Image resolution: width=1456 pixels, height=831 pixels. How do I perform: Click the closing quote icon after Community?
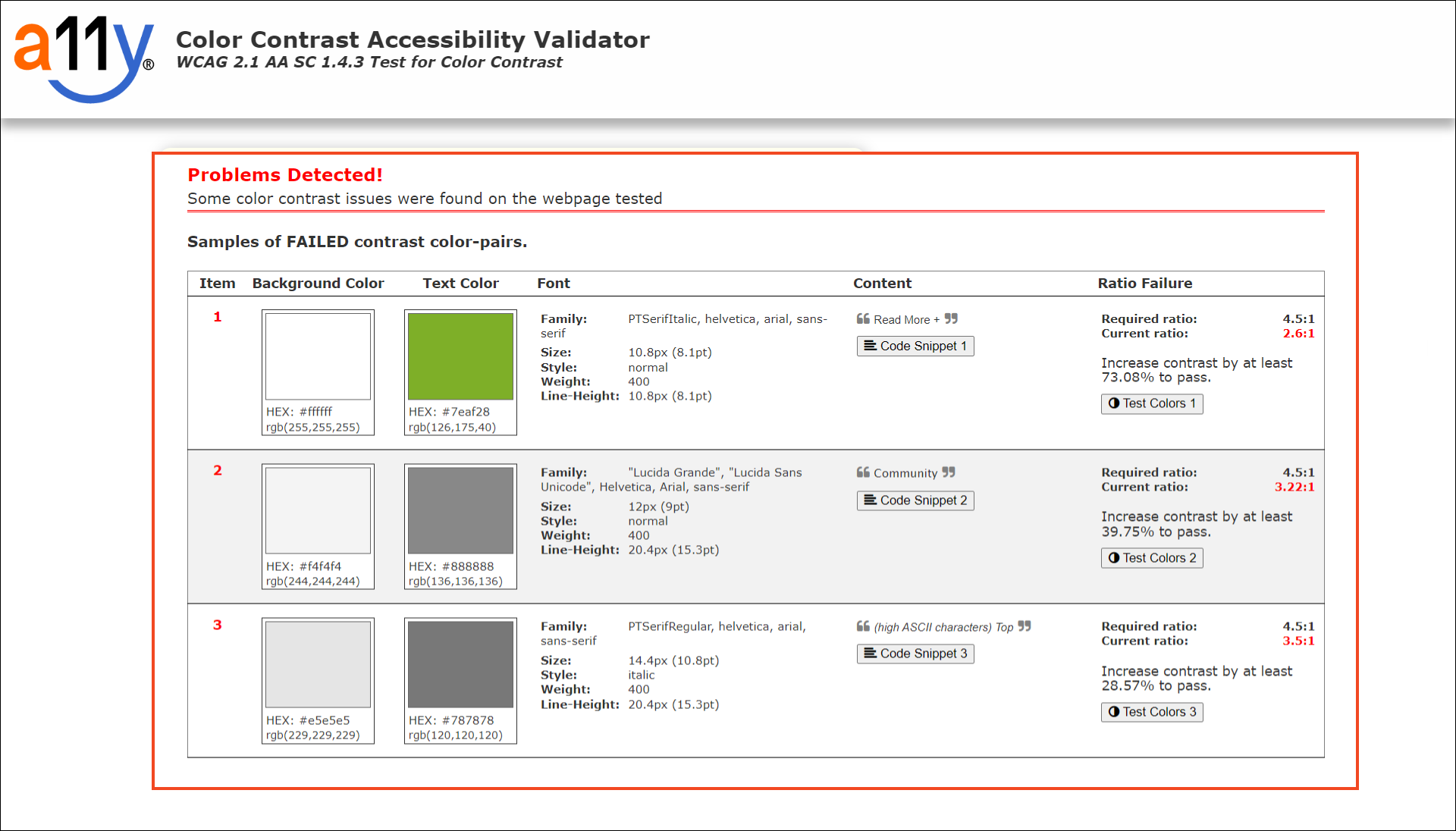[949, 472]
